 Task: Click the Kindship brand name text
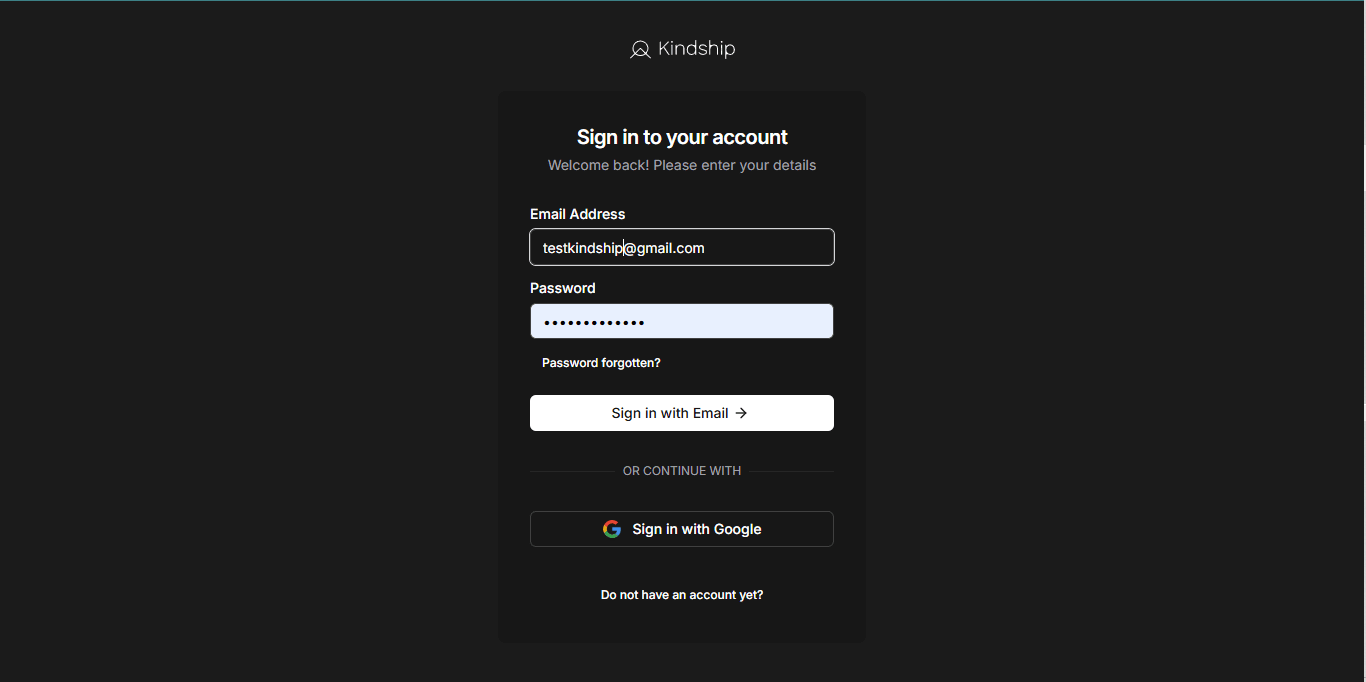tap(697, 48)
